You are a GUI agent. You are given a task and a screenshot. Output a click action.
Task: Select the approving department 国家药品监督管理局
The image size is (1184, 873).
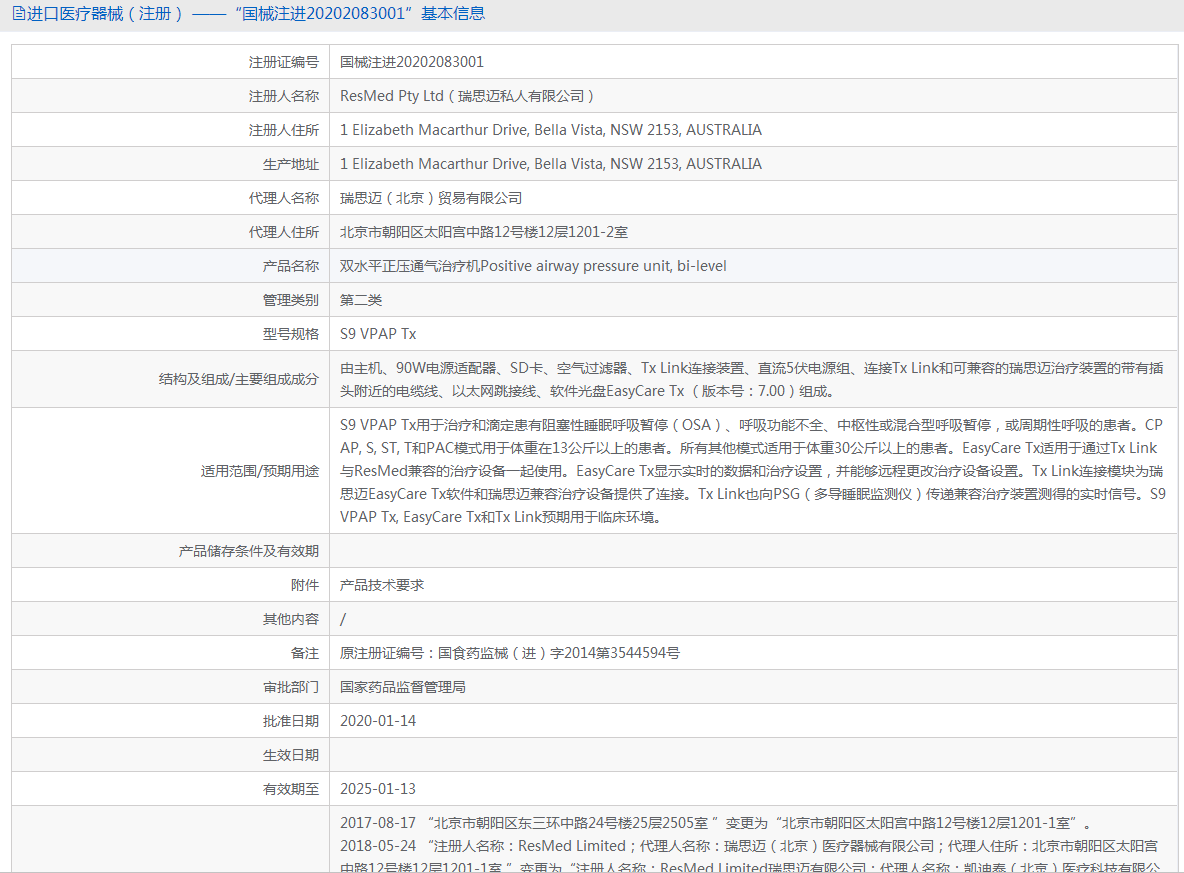tap(403, 687)
